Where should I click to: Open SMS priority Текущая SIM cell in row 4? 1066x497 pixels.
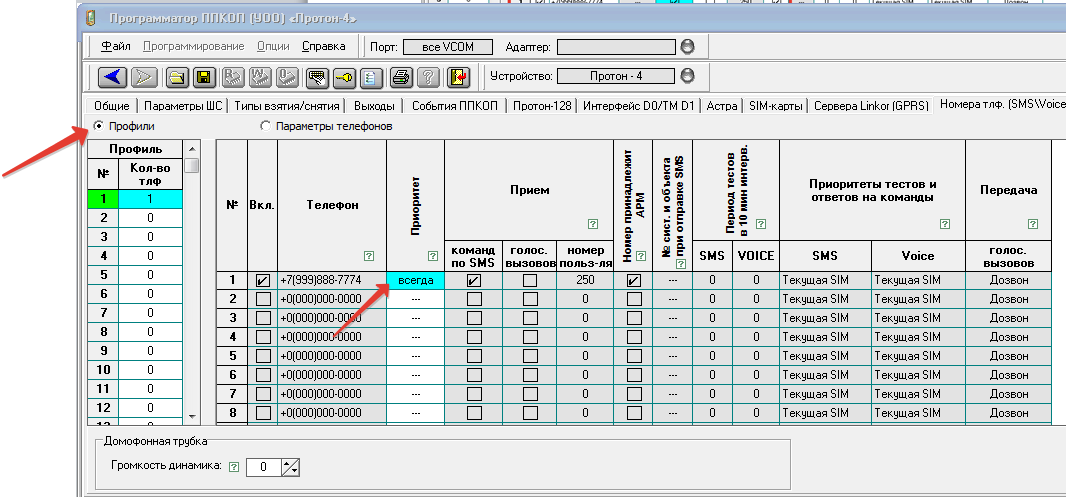point(825,337)
